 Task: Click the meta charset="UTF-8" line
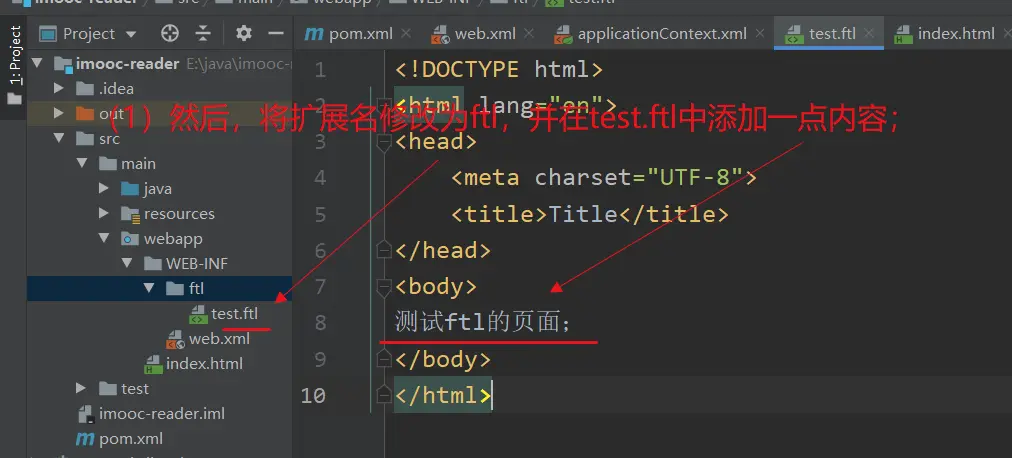(603, 177)
